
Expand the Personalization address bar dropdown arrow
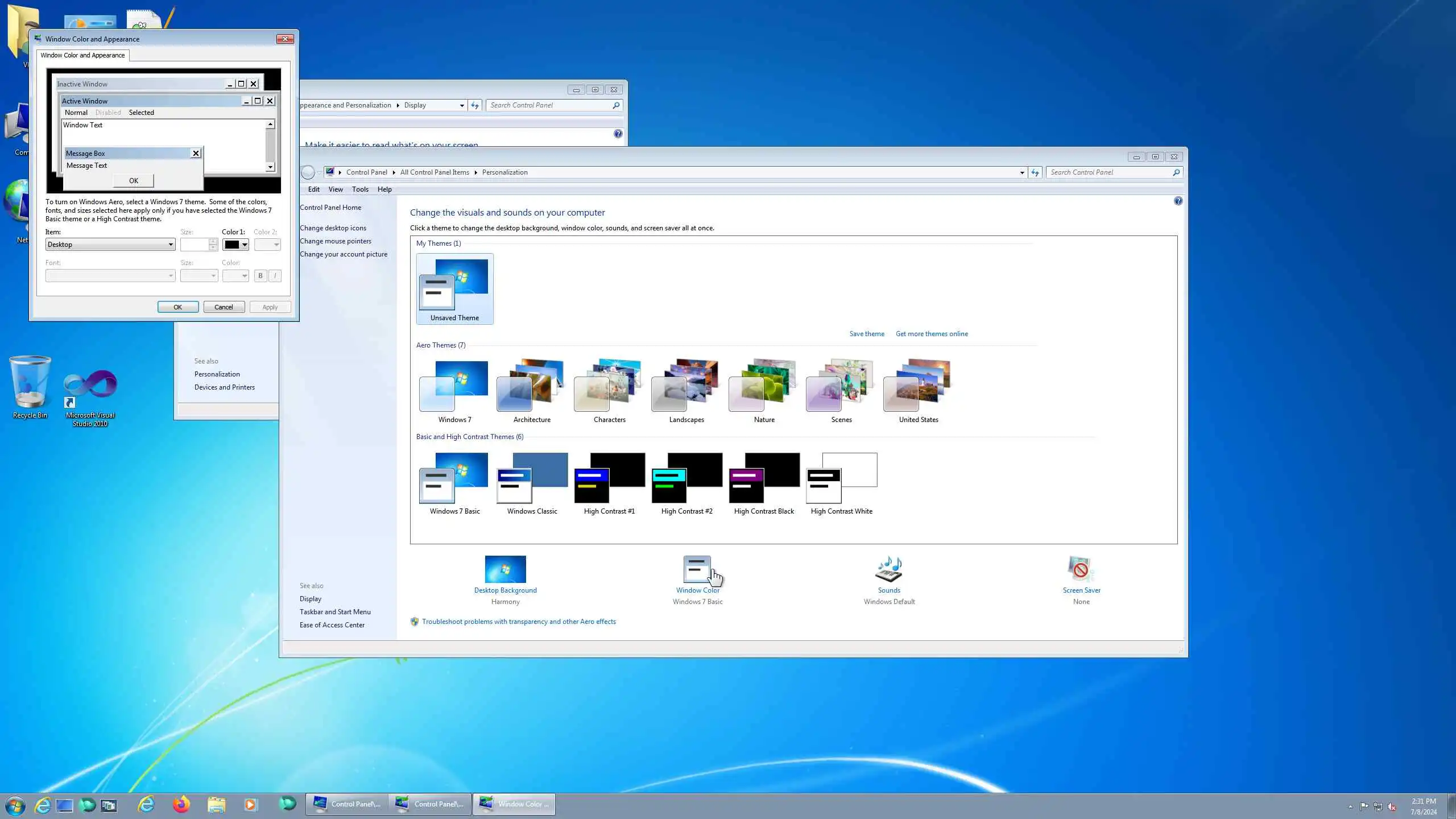coord(1022,172)
